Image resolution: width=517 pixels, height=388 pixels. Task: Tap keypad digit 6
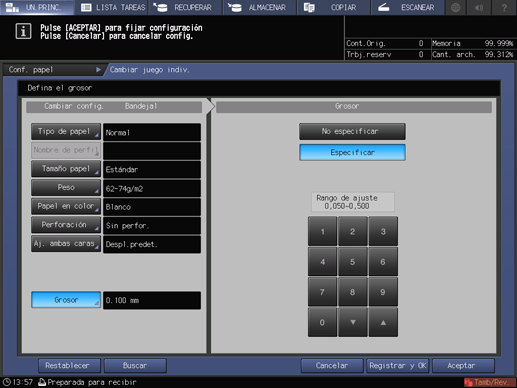pyautogui.click(x=383, y=262)
